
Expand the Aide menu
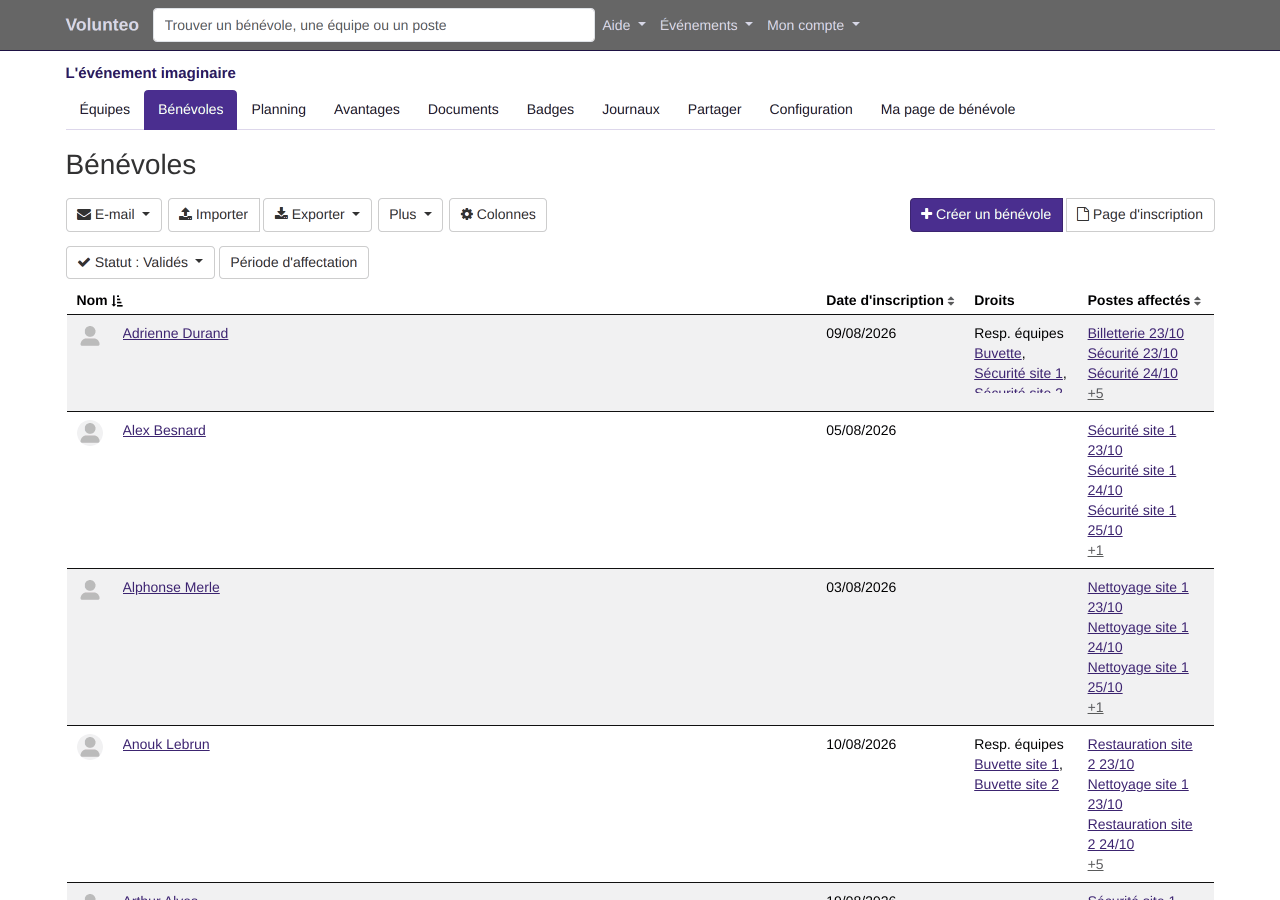point(624,25)
